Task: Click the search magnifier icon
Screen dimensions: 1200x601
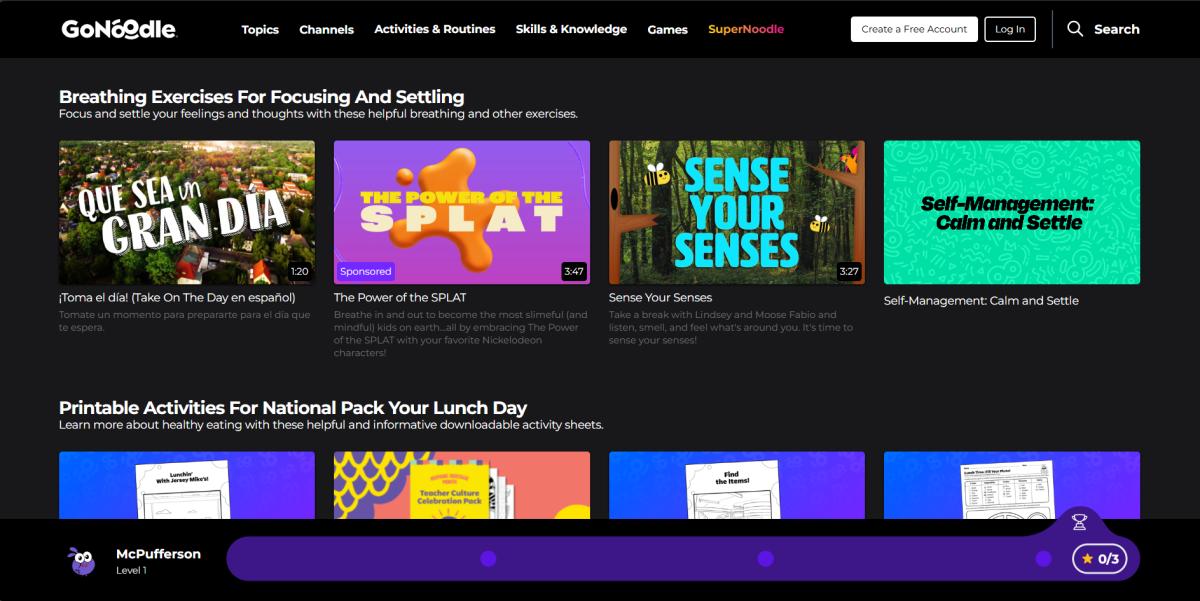Action: pyautogui.click(x=1075, y=29)
